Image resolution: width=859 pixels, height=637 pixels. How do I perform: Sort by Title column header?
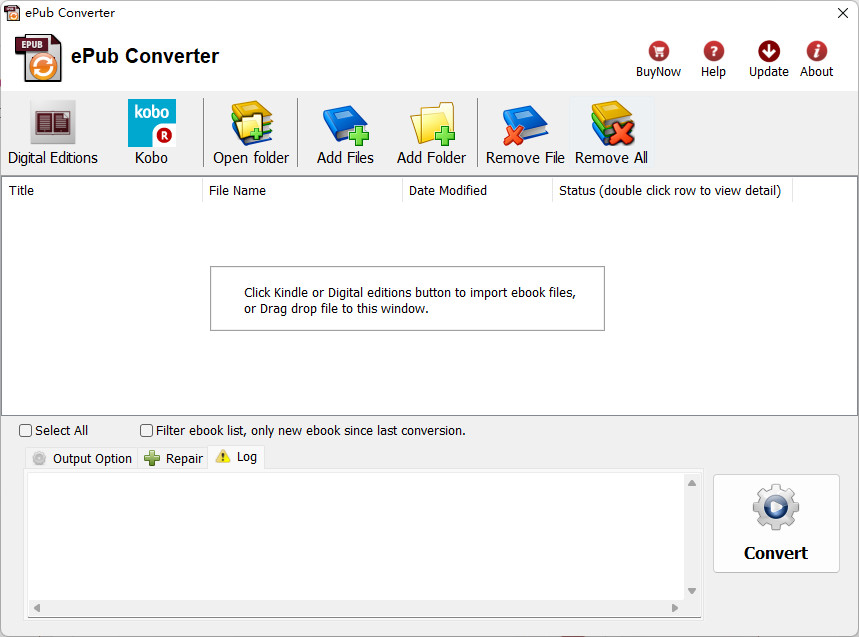pyautogui.click(x=102, y=191)
